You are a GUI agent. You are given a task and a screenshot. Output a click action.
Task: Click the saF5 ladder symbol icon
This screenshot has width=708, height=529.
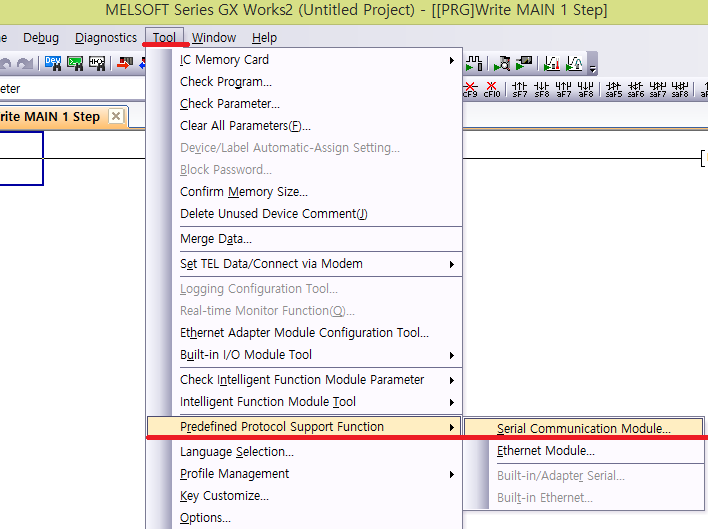click(614, 89)
